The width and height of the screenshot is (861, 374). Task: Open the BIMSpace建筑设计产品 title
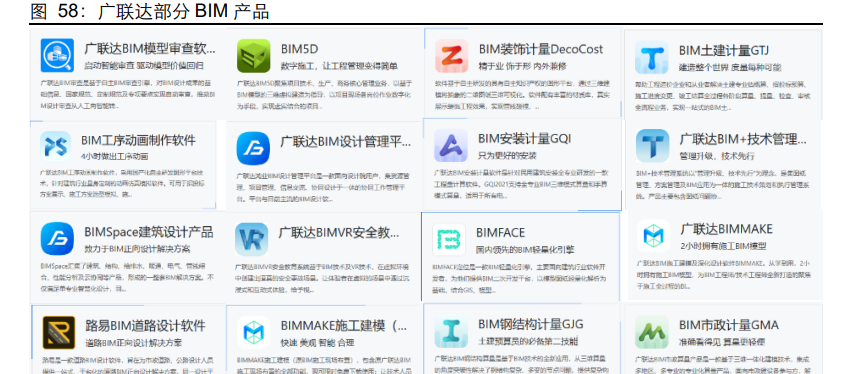pos(149,231)
